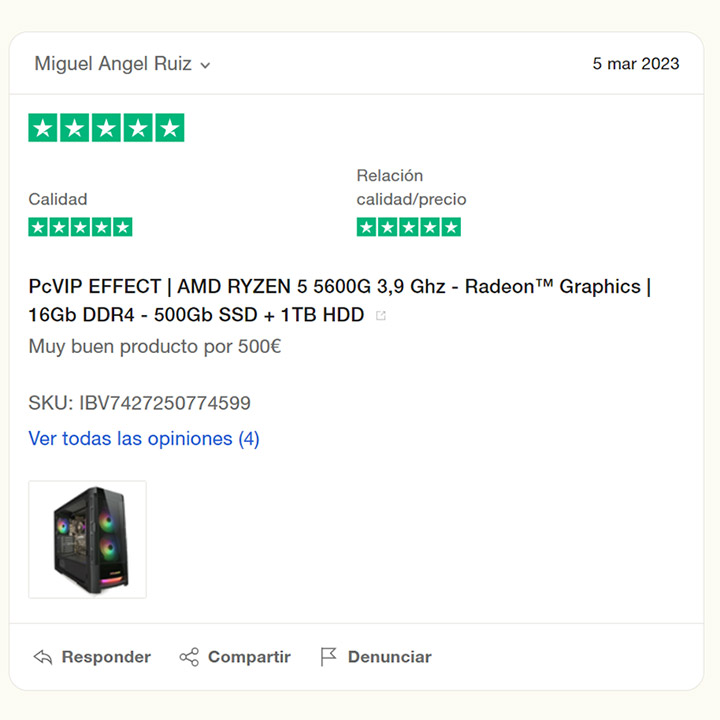Click the first star of the overall rating
The height and width of the screenshot is (720, 720).
click(43, 128)
